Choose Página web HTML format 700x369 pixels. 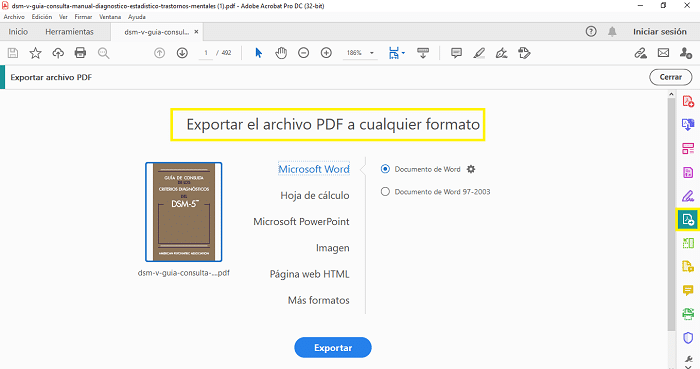309,274
